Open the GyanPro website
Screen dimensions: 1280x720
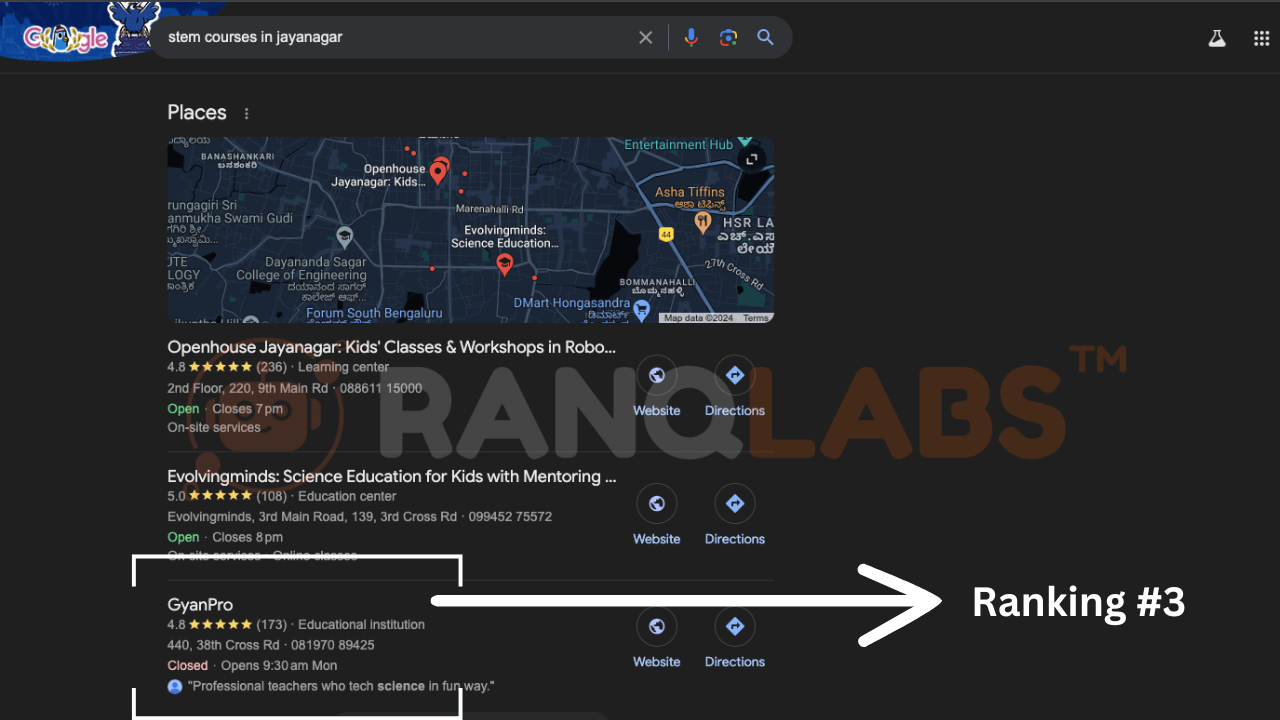click(656, 638)
